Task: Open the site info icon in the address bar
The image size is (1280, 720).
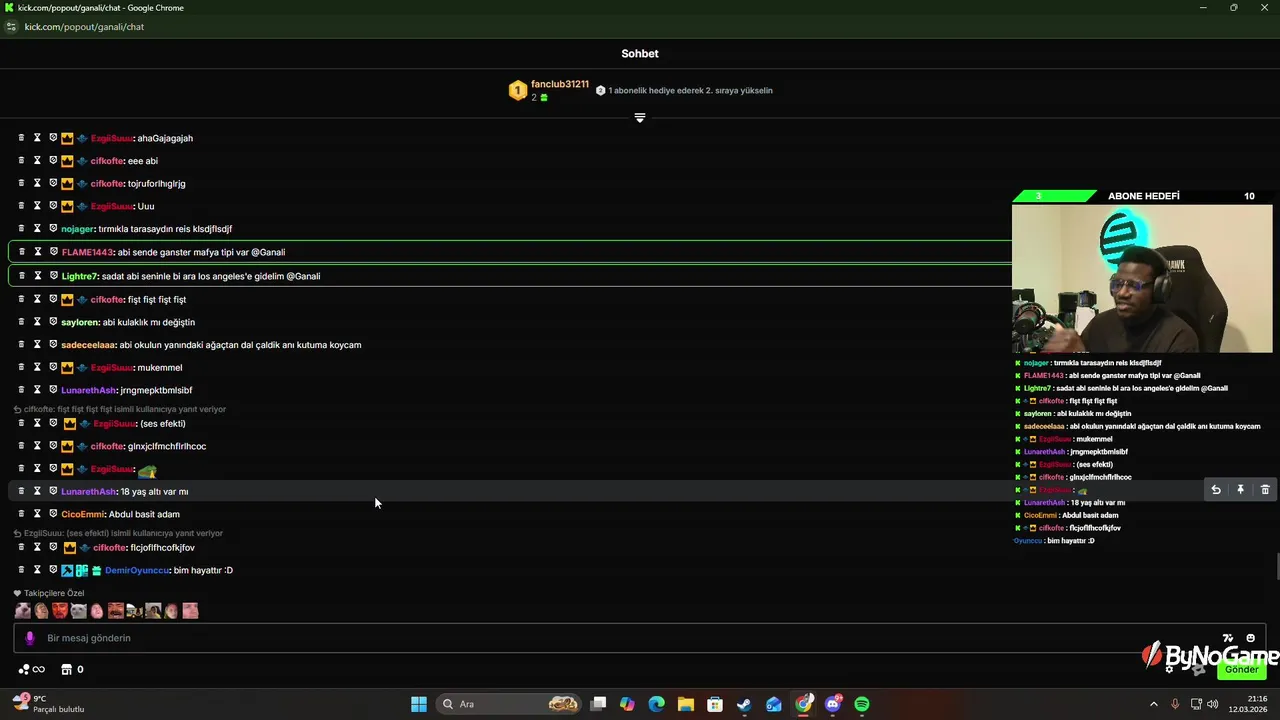Action: tap(11, 27)
